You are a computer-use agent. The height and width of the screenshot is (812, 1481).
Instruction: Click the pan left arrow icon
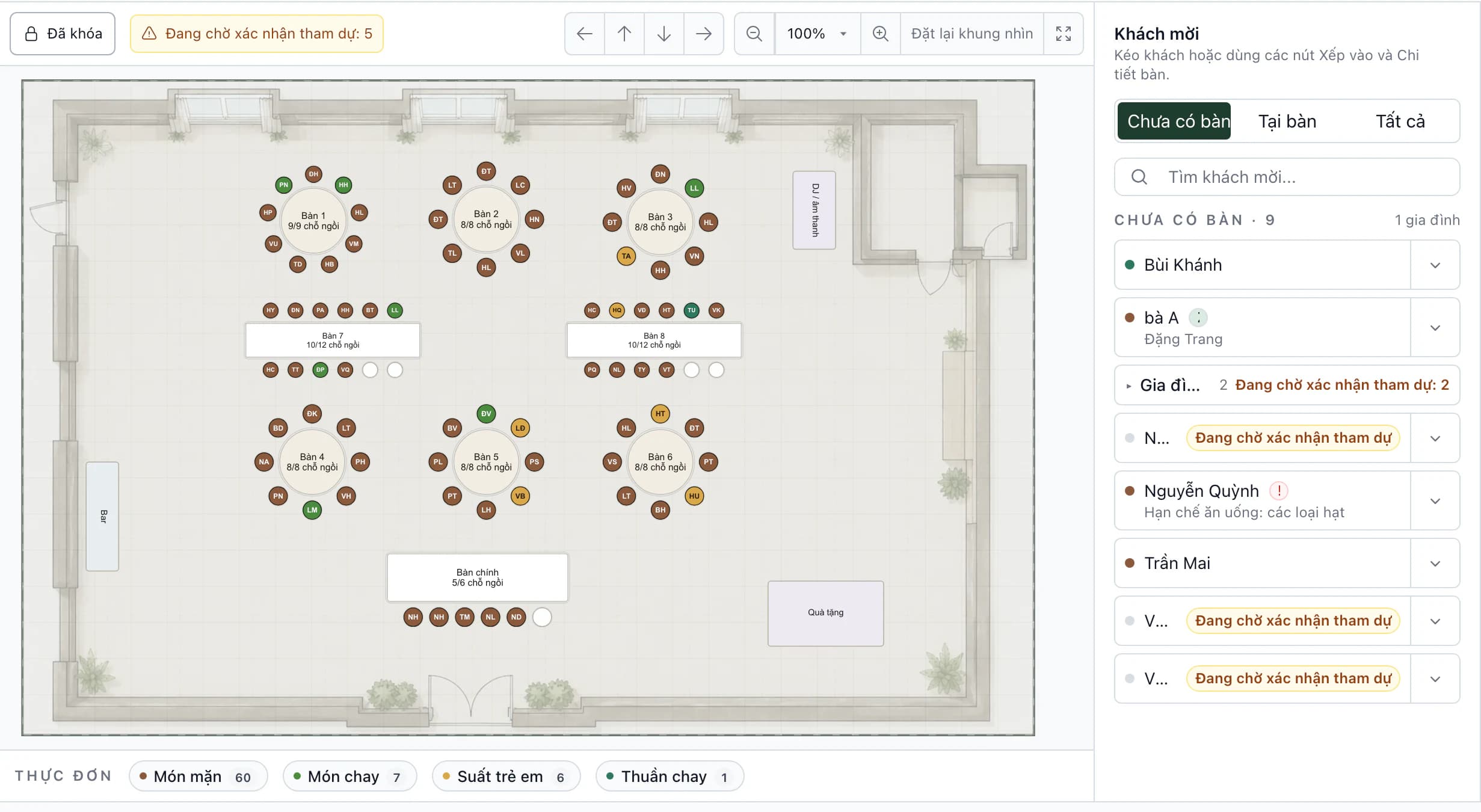point(584,34)
